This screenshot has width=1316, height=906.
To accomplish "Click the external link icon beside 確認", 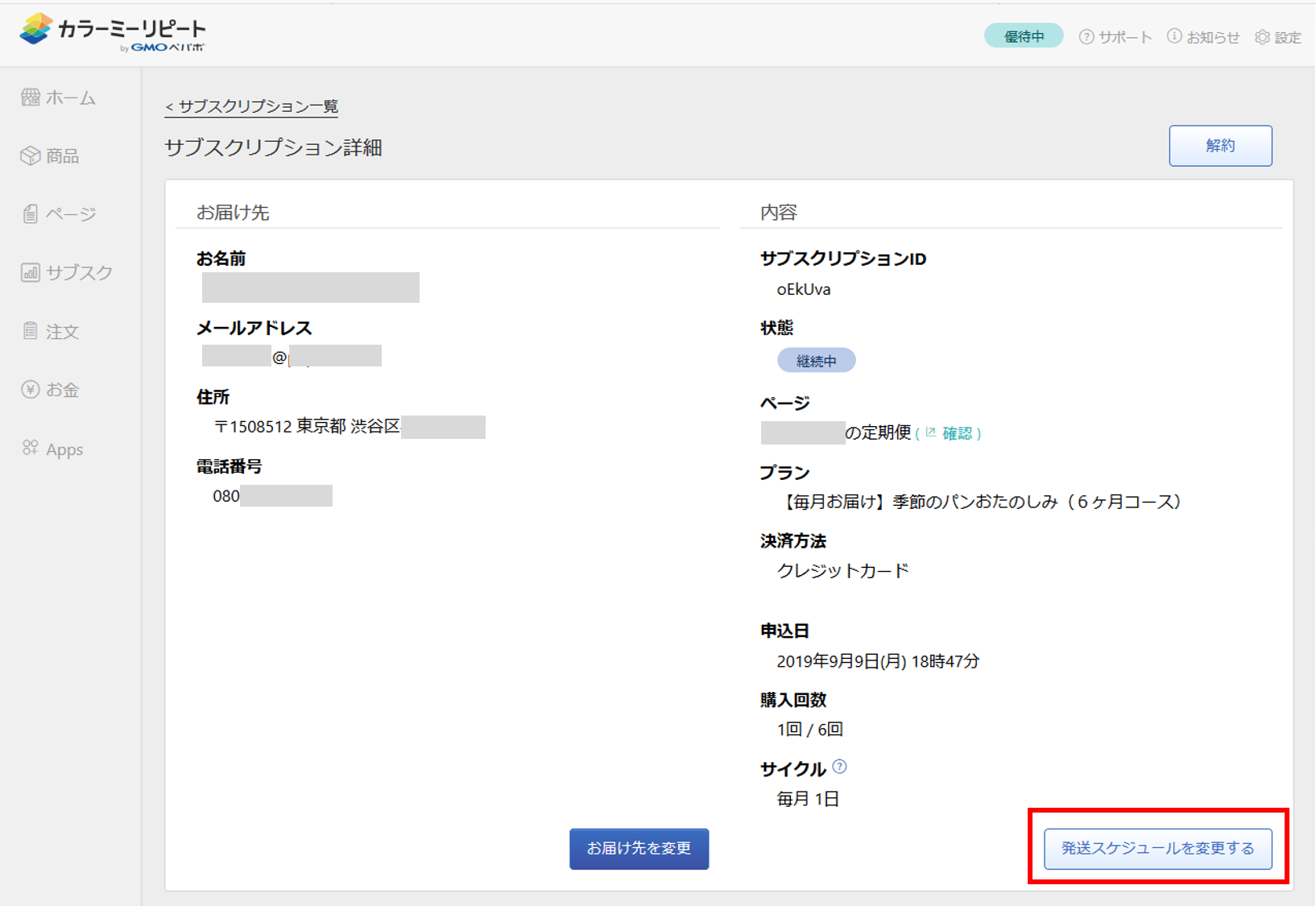I will click(931, 432).
